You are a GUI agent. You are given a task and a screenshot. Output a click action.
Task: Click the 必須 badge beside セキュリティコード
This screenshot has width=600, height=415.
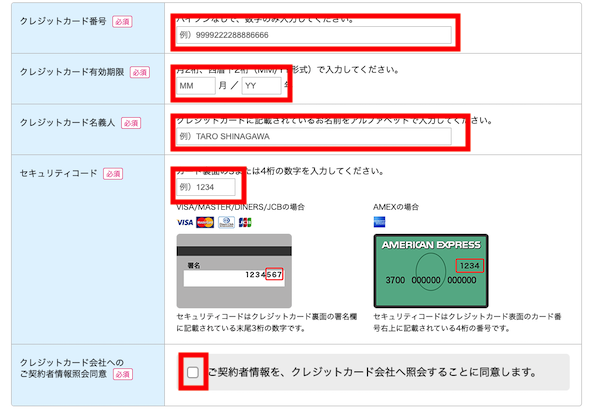tap(113, 174)
